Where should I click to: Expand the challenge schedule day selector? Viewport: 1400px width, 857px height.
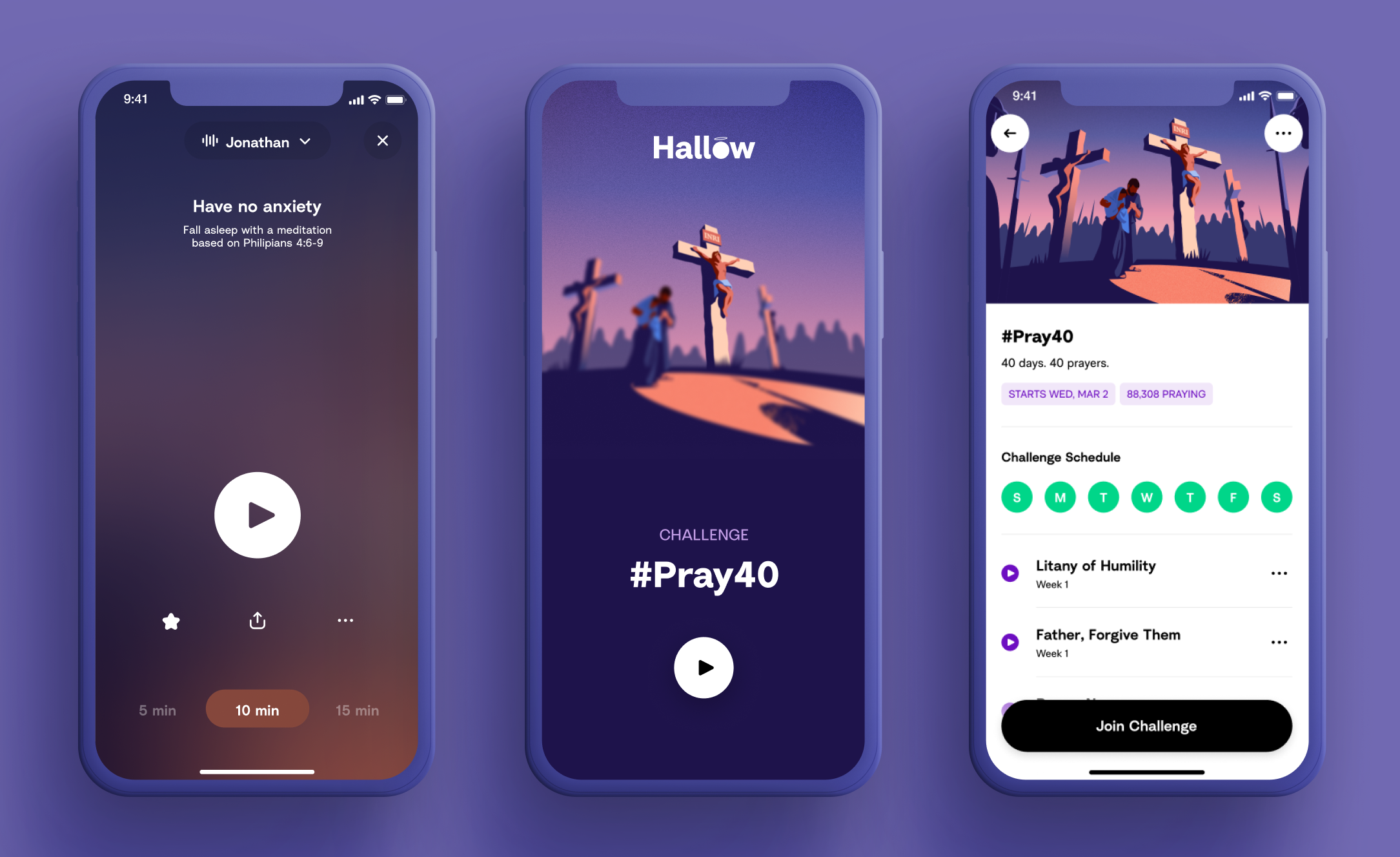click(1143, 497)
